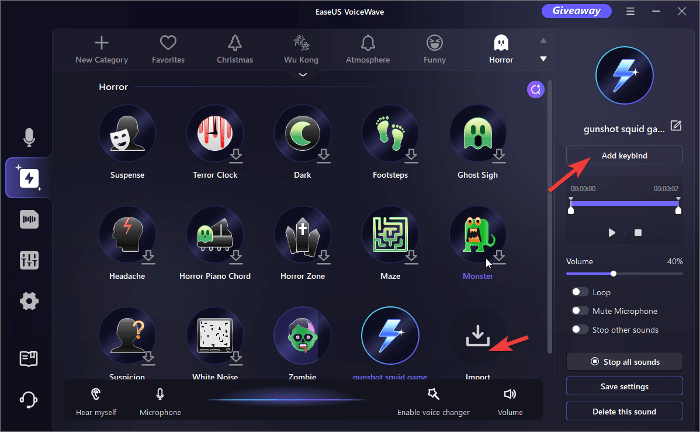Open the hamburger menu
700x432 pixels.
coord(630,11)
